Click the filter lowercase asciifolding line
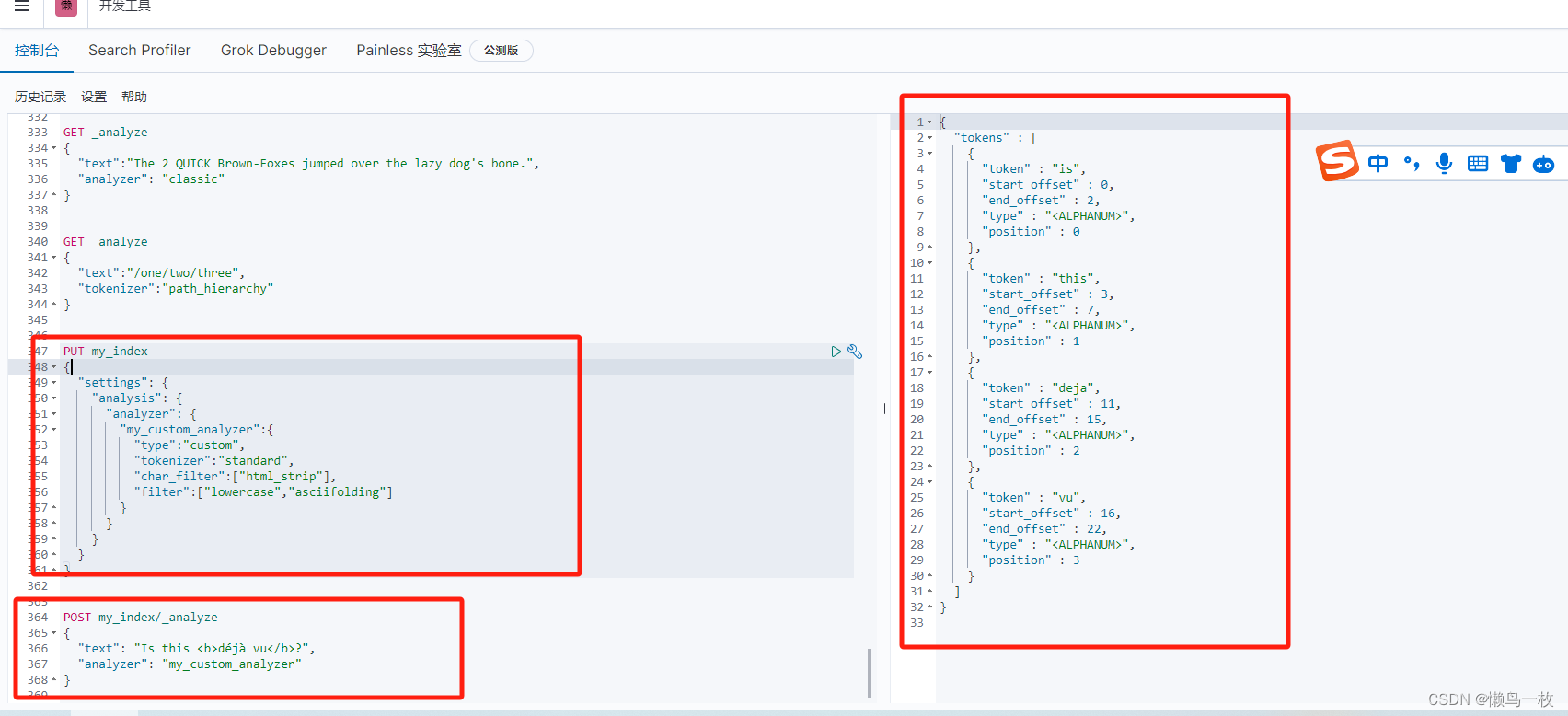The height and width of the screenshot is (716, 1568). click(x=264, y=492)
